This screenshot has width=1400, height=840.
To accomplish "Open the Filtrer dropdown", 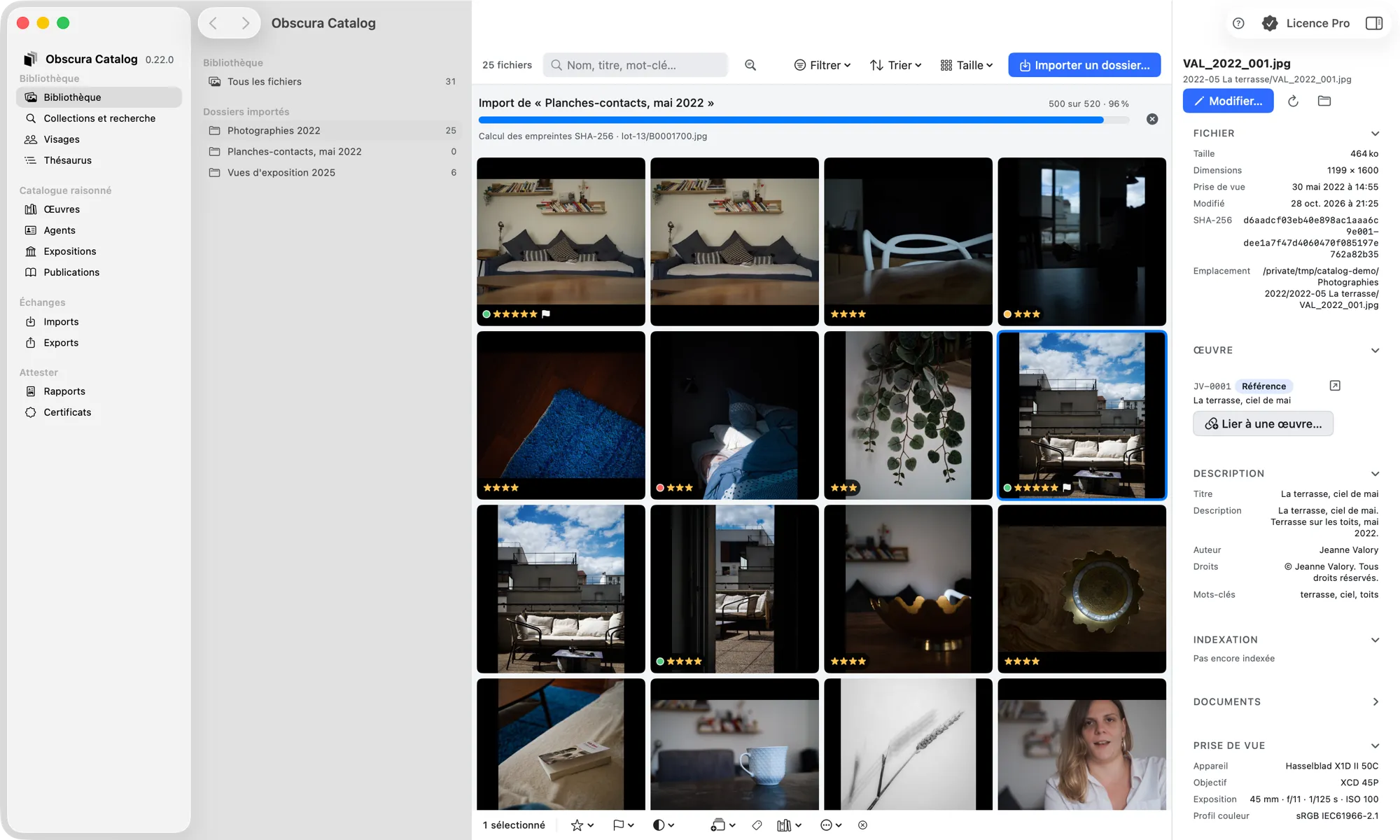I will (x=822, y=65).
